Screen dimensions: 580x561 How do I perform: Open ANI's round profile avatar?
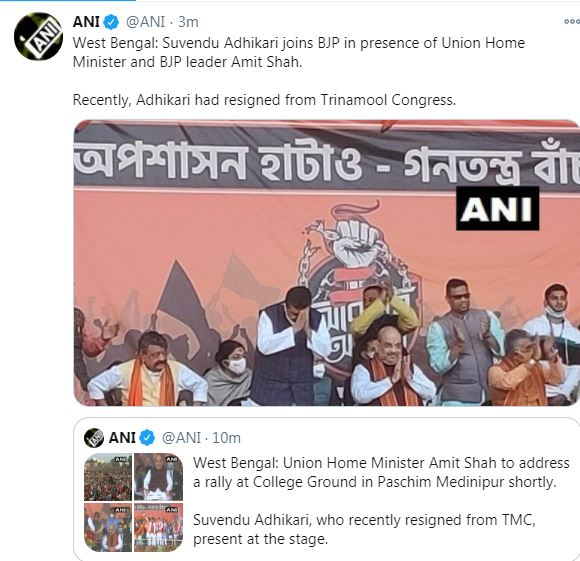pyautogui.click(x=38, y=36)
